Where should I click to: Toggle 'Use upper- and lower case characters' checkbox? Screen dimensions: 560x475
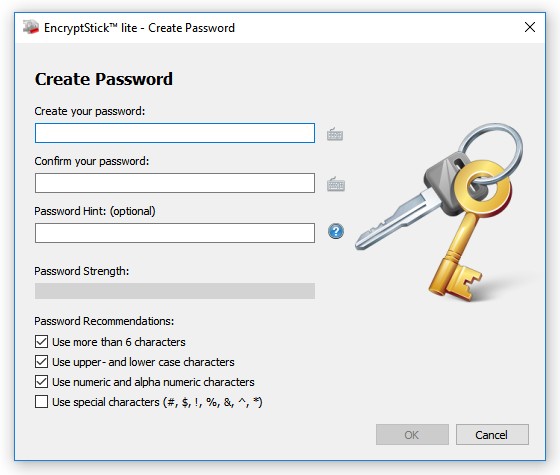point(41,362)
